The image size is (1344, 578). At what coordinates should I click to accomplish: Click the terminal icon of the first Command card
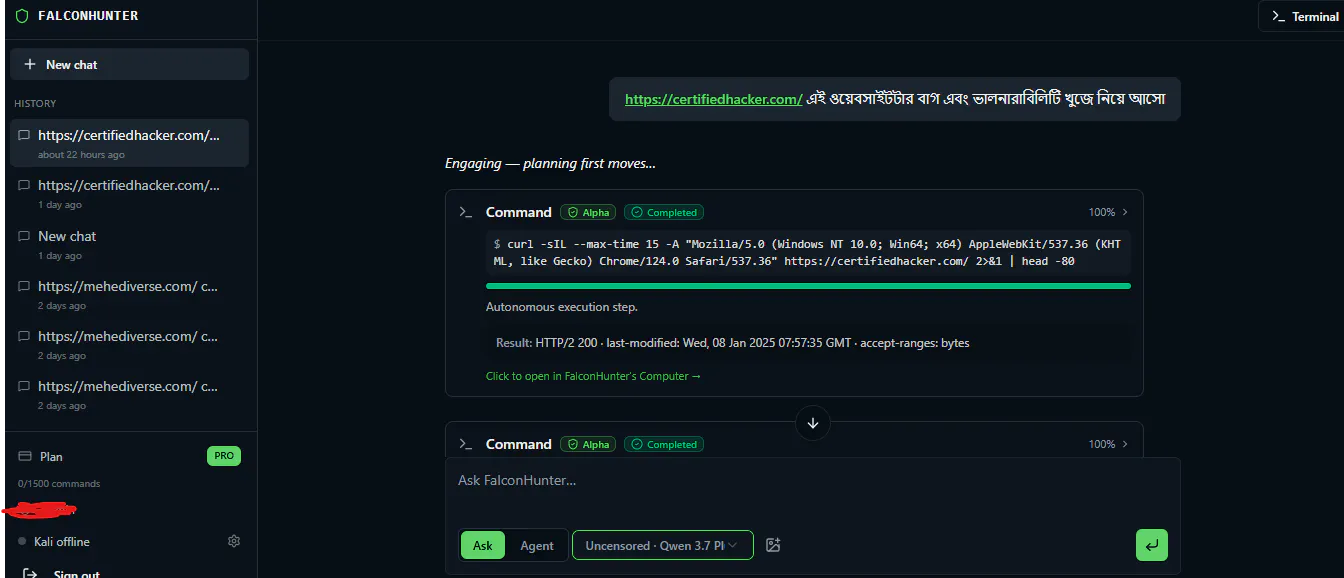coord(465,212)
